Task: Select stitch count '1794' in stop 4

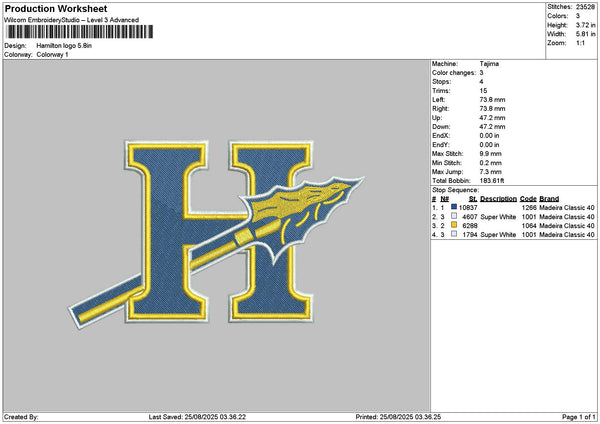Action: 470,235
